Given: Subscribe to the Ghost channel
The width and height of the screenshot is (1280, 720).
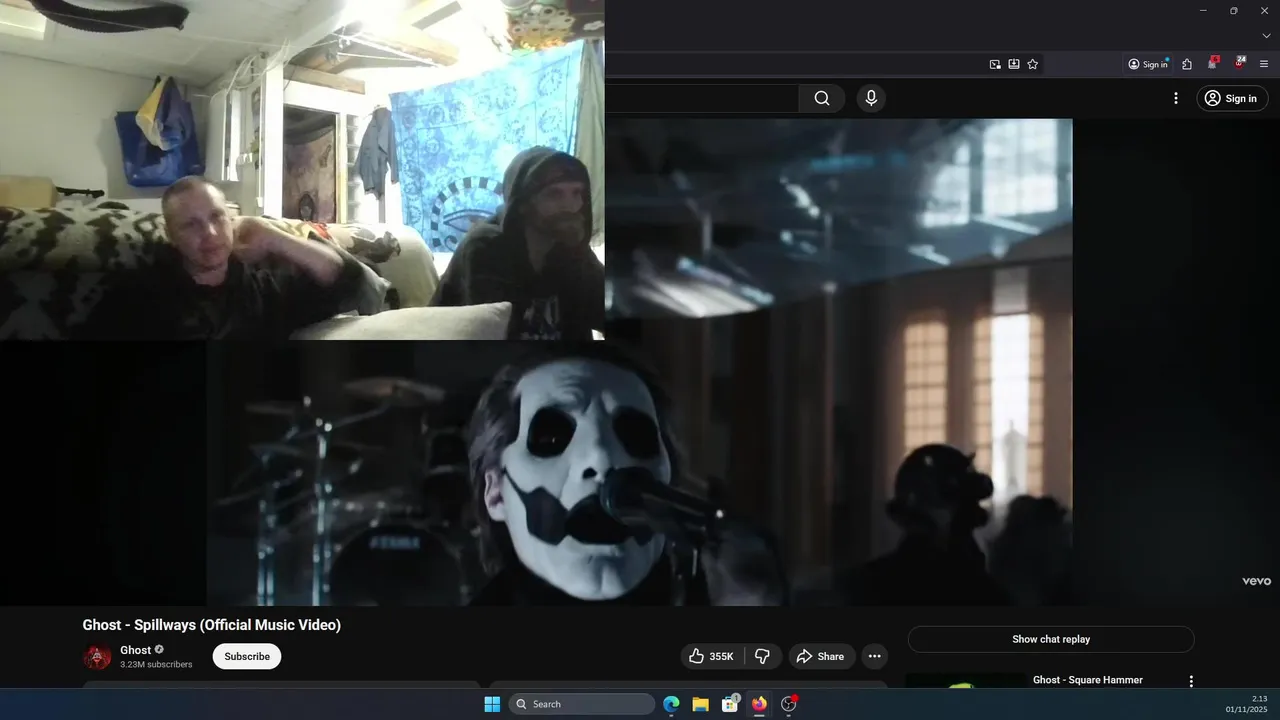Looking at the screenshot, I should [247, 656].
